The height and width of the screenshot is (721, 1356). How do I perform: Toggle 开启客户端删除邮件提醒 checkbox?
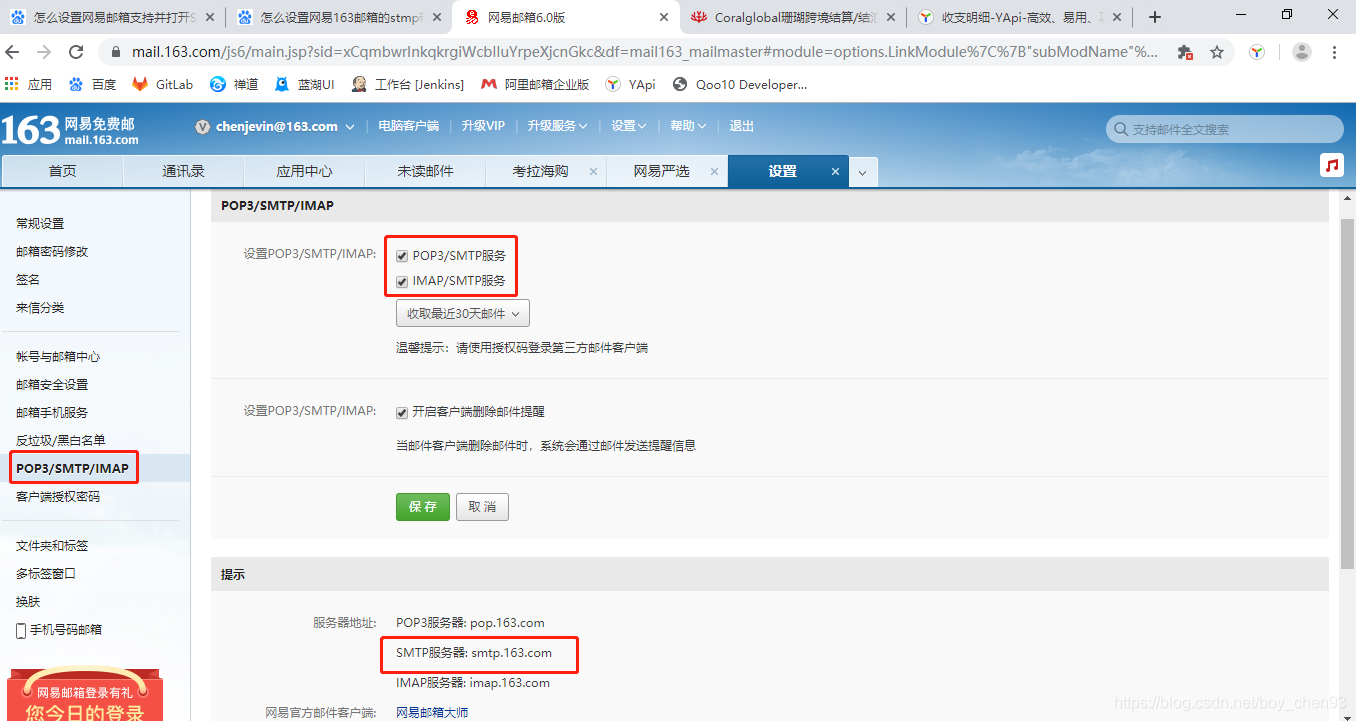coord(401,412)
